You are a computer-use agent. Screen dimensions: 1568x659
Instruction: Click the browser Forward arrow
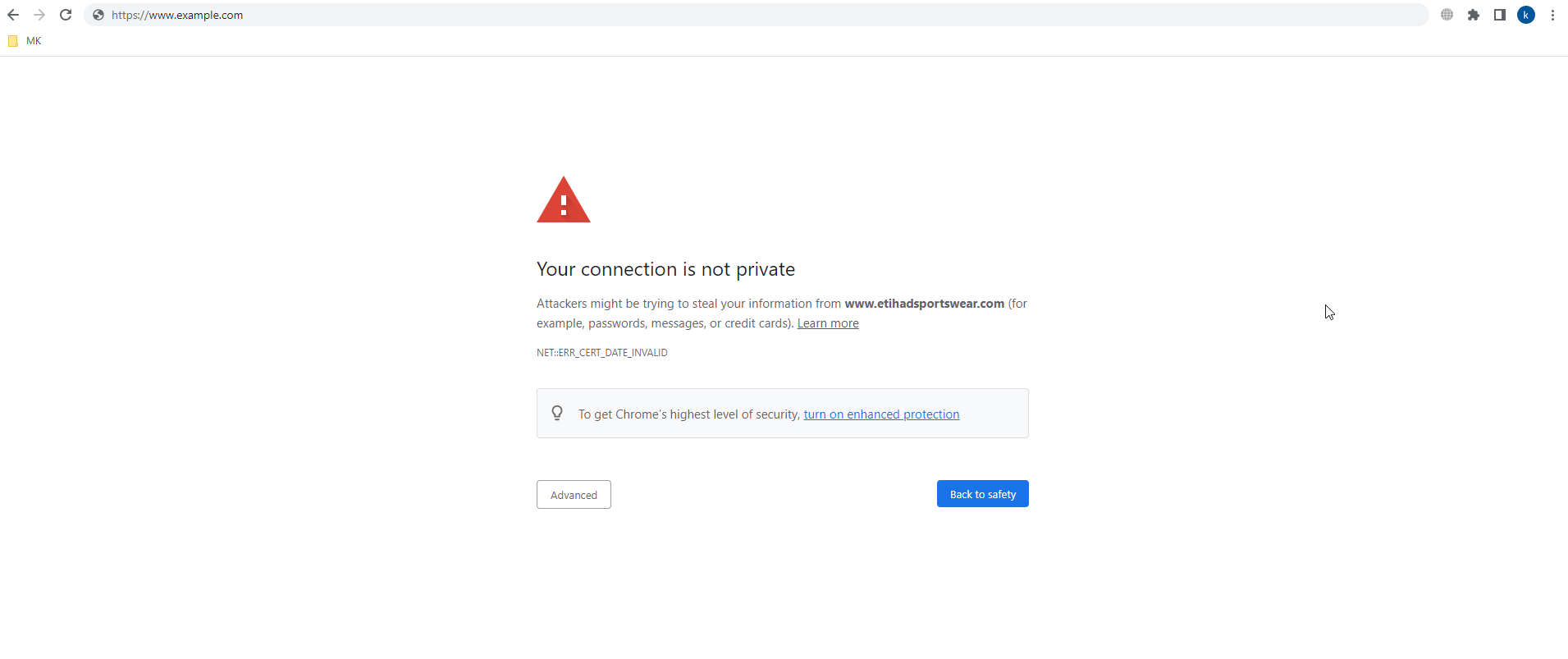39,15
